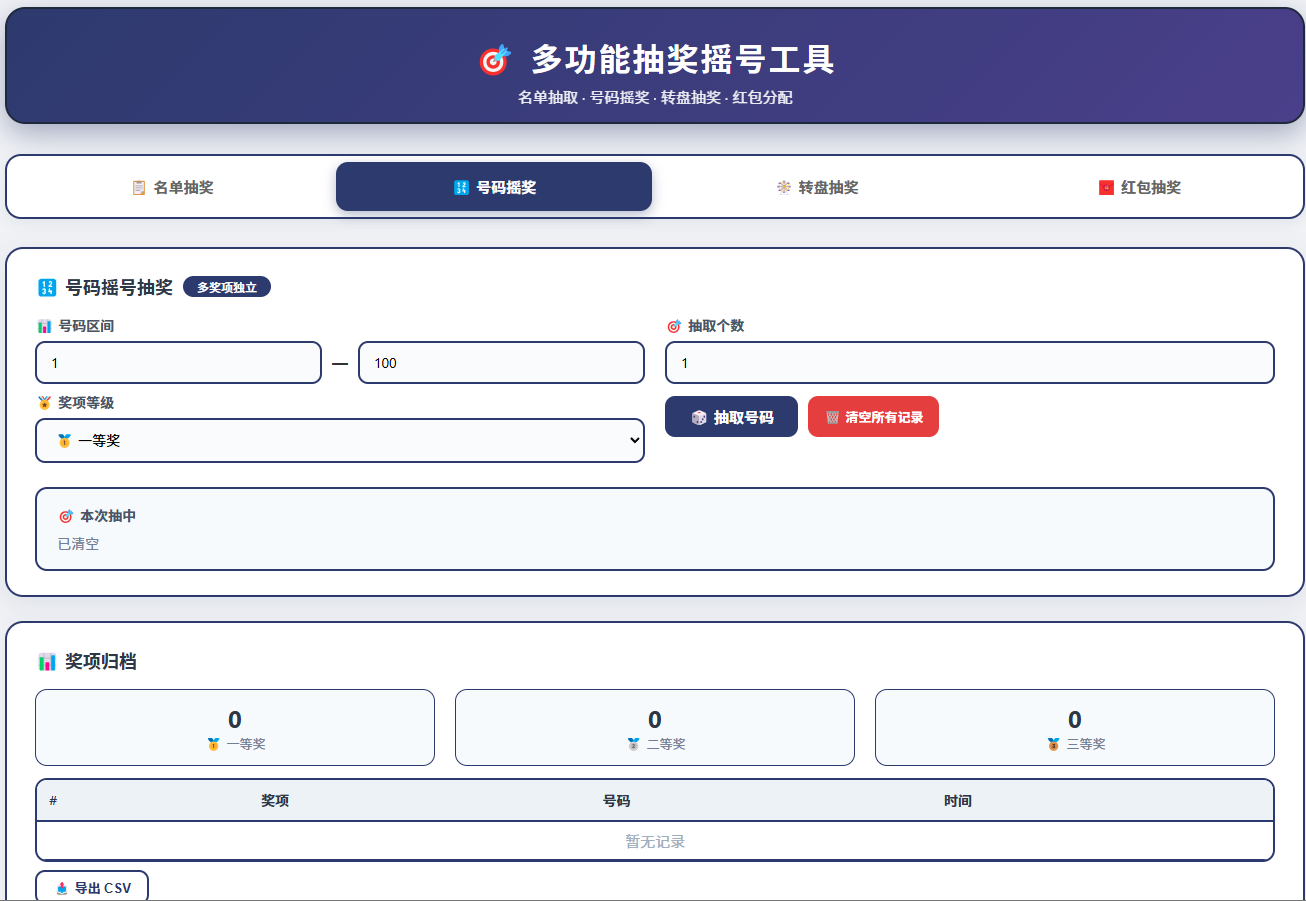Viewport: 1306px width, 901px height.
Task: Click the 抽取号码 button
Action: click(731, 417)
